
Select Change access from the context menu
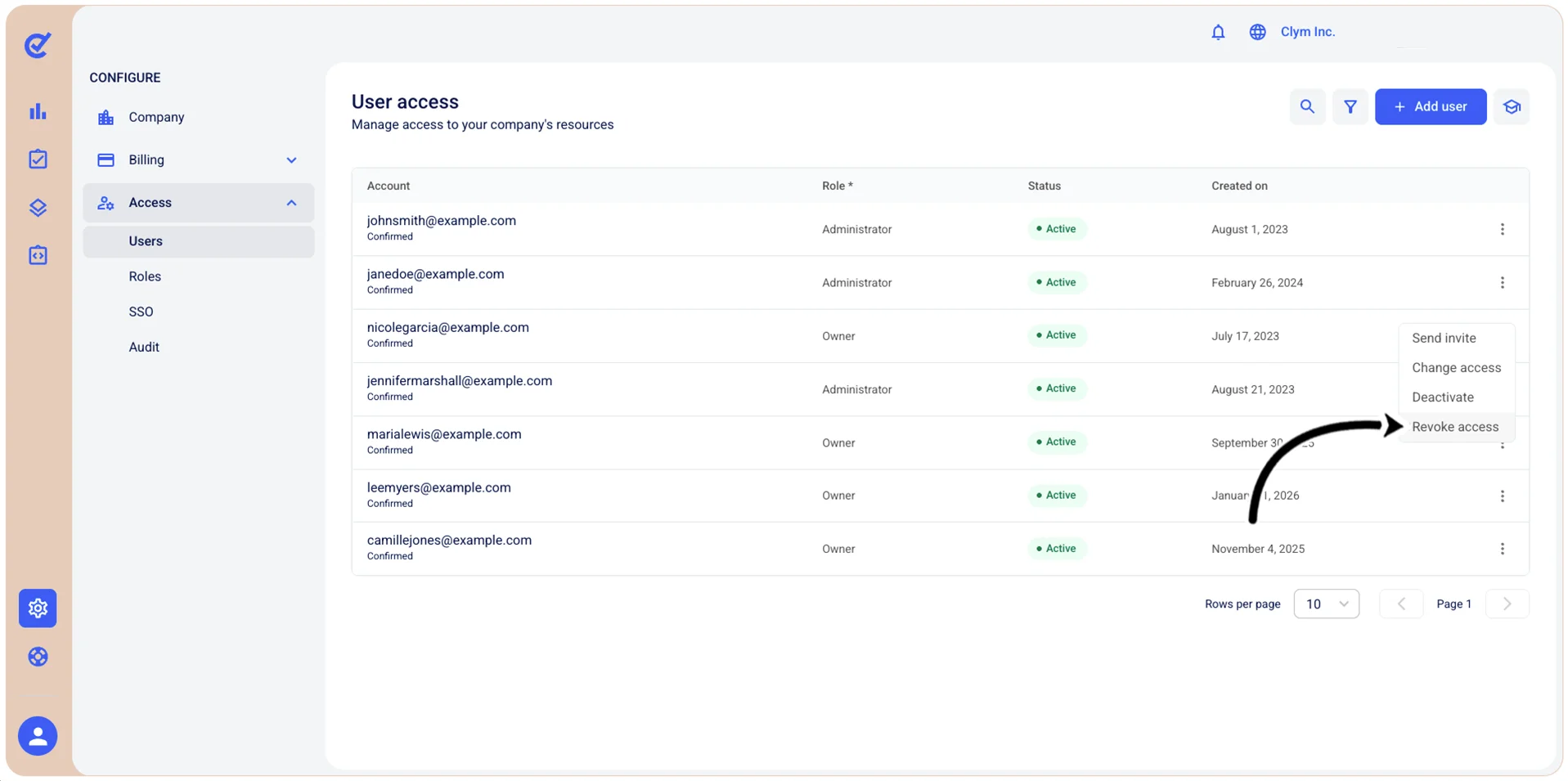(1457, 367)
